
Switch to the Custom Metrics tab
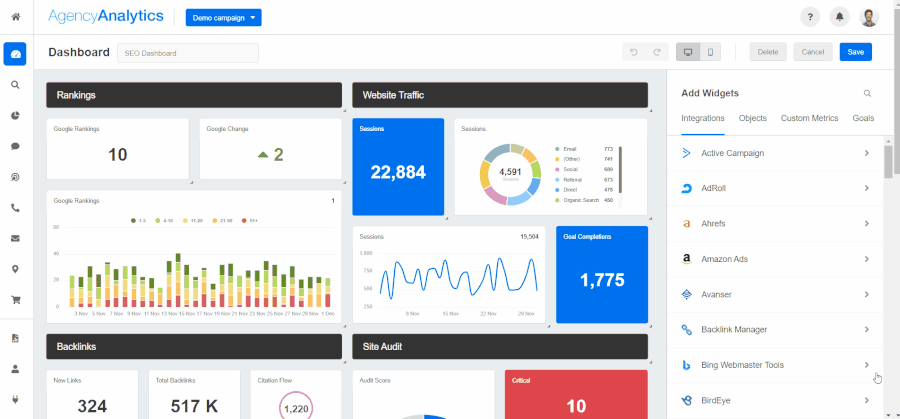(x=809, y=118)
